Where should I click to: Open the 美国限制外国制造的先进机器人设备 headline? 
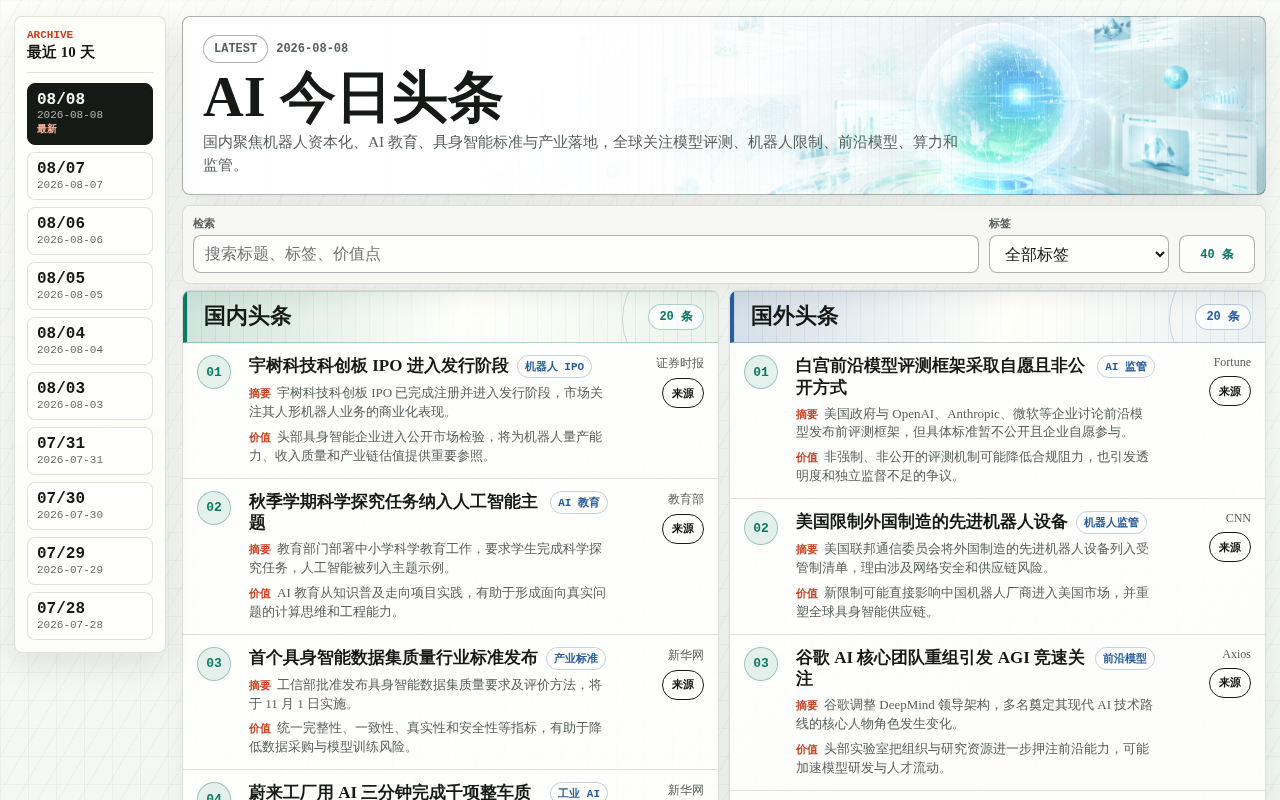(x=932, y=522)
